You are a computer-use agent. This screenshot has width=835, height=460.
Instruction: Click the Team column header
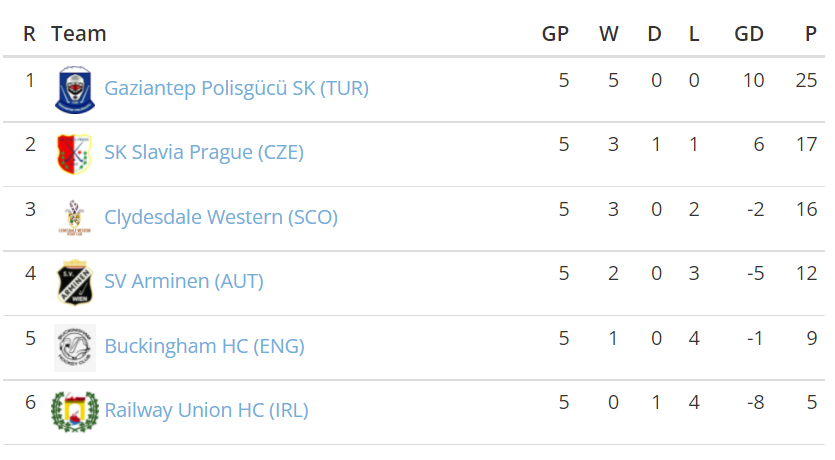click(x=79, y=34)
